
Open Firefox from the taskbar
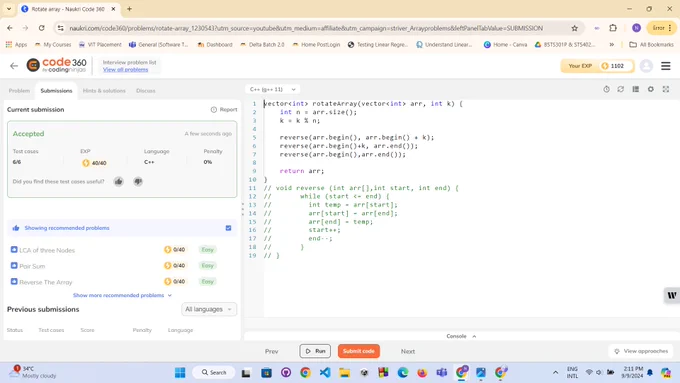422,372
